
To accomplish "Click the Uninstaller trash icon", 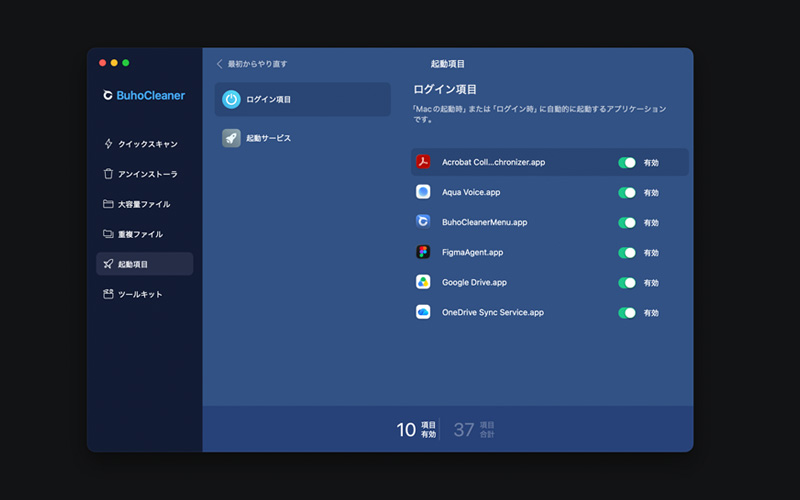I will 108,173.
